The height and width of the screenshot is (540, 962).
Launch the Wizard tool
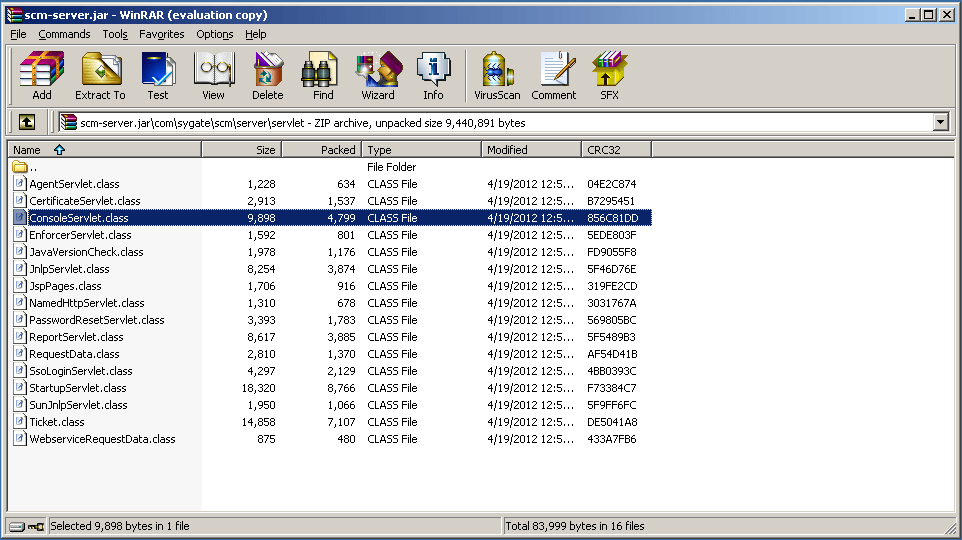[x=378, y=75]
